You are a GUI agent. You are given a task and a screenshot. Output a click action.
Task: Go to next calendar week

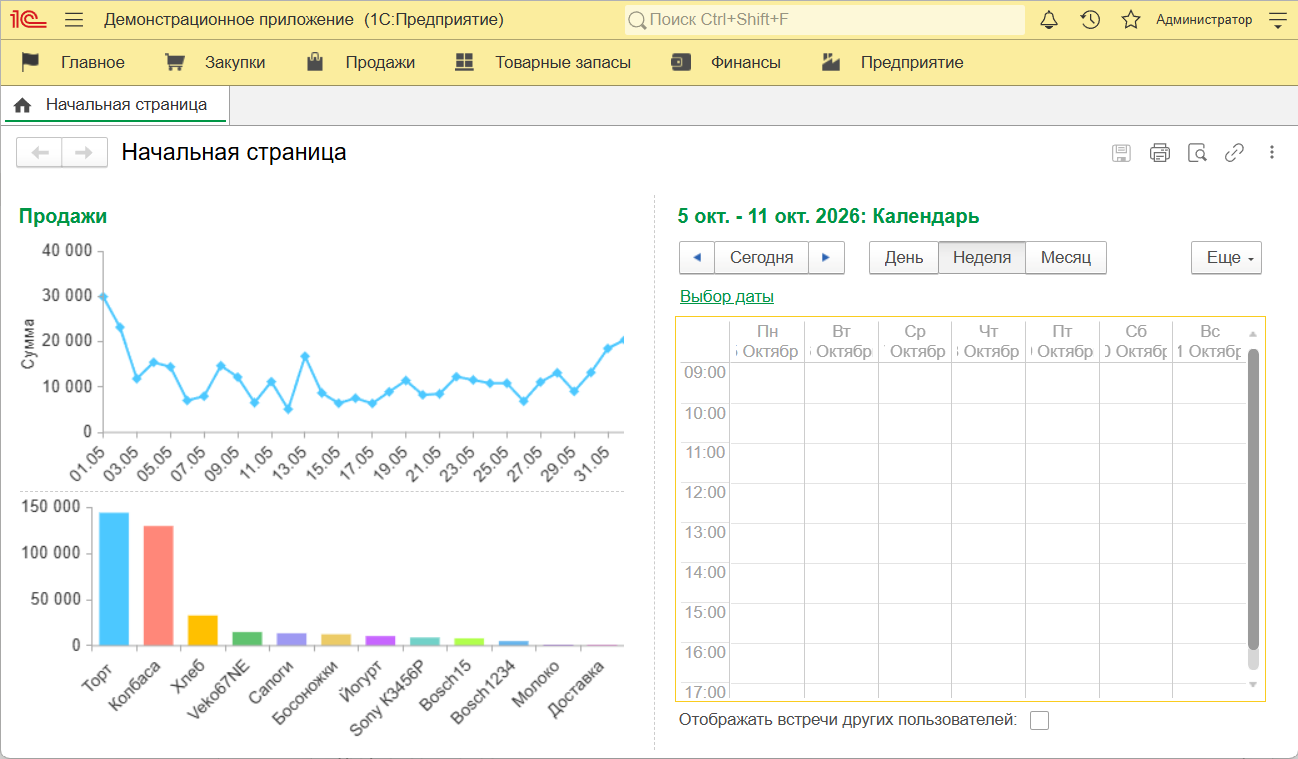pos(826,258)
